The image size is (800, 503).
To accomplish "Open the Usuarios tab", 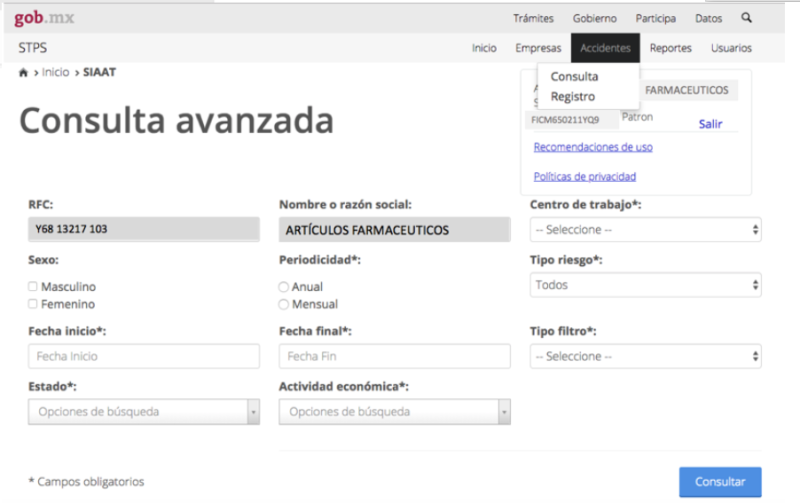I will [731, 48].
